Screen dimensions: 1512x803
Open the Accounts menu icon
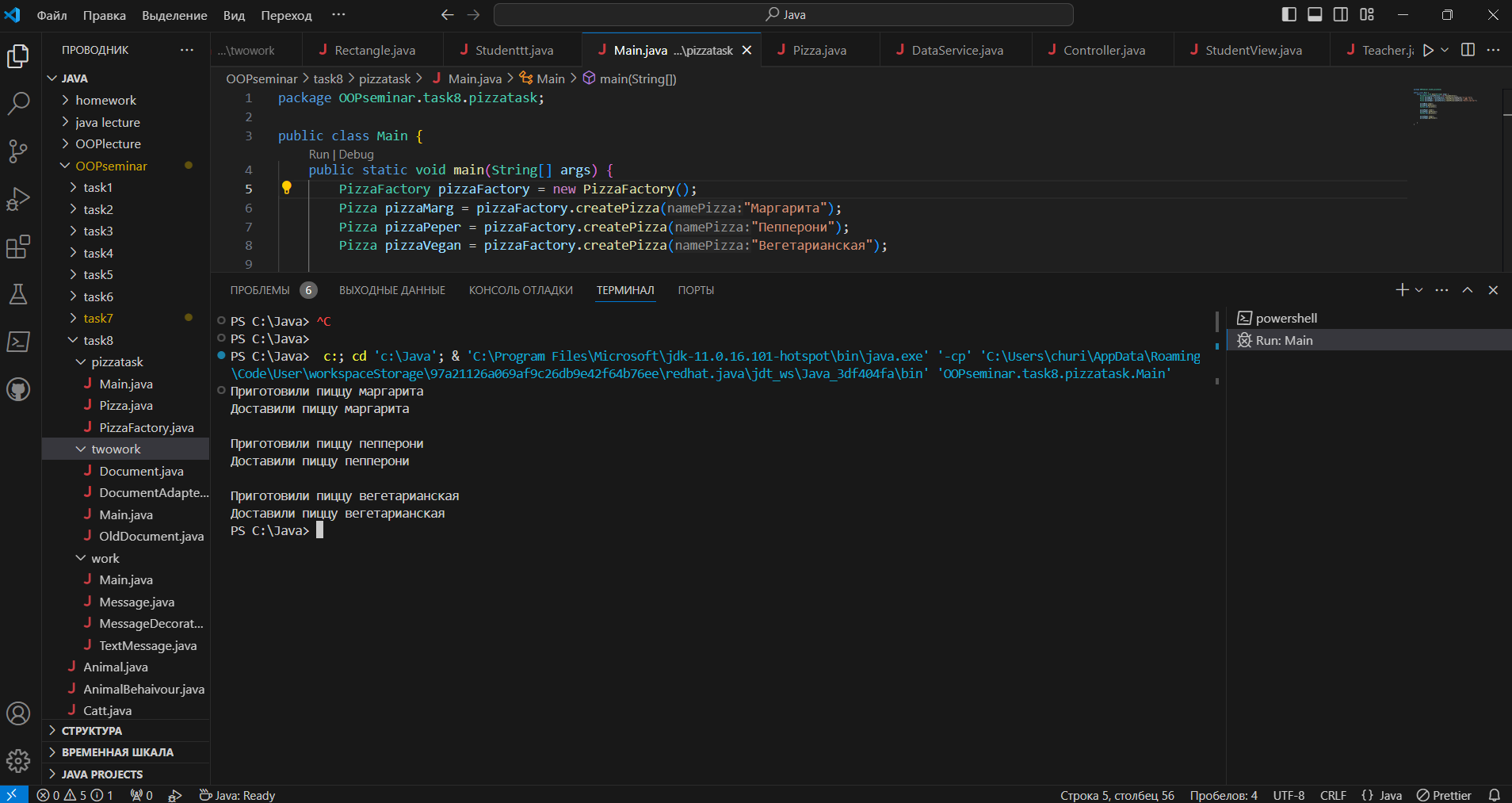click(18, 713)
